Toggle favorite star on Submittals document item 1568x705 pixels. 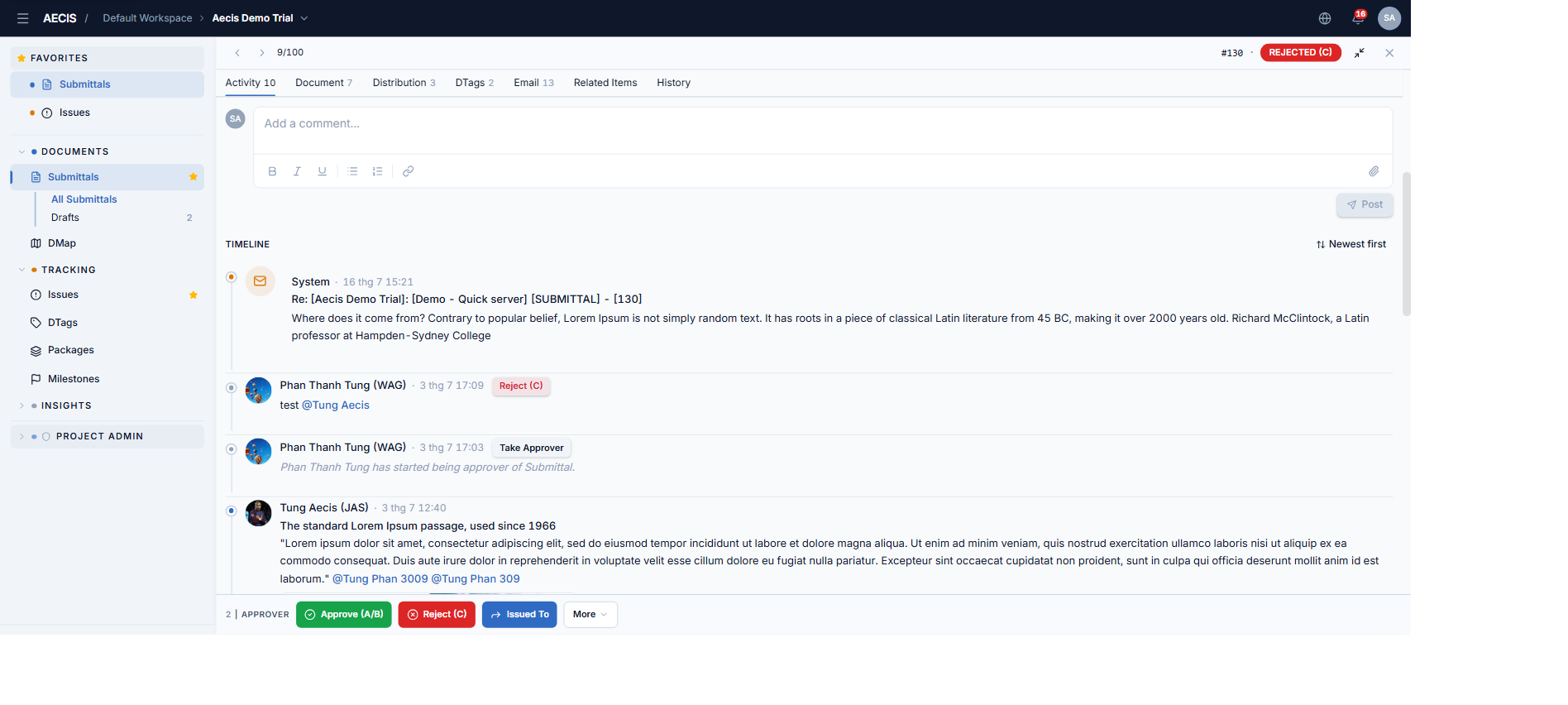point(194,177)
